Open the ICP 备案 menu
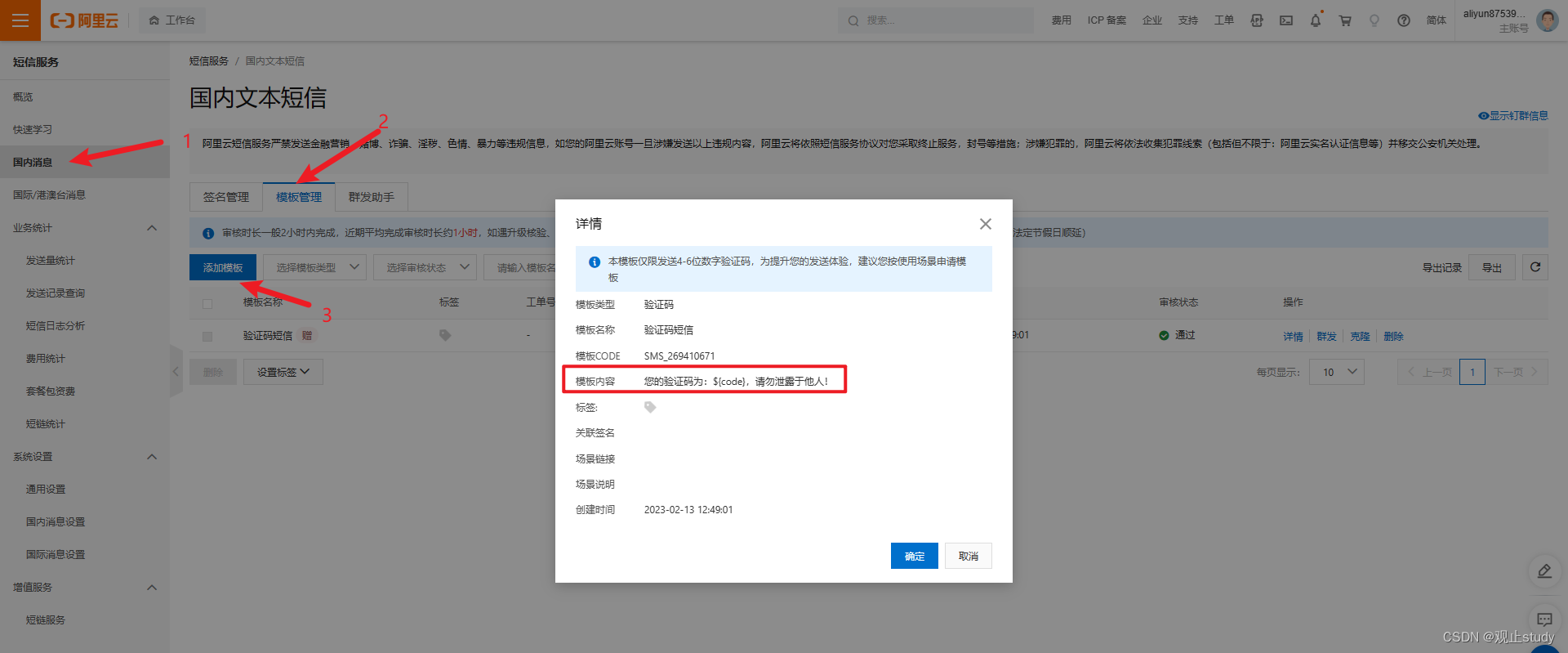1568x653 pixels. pos(1107,20)
